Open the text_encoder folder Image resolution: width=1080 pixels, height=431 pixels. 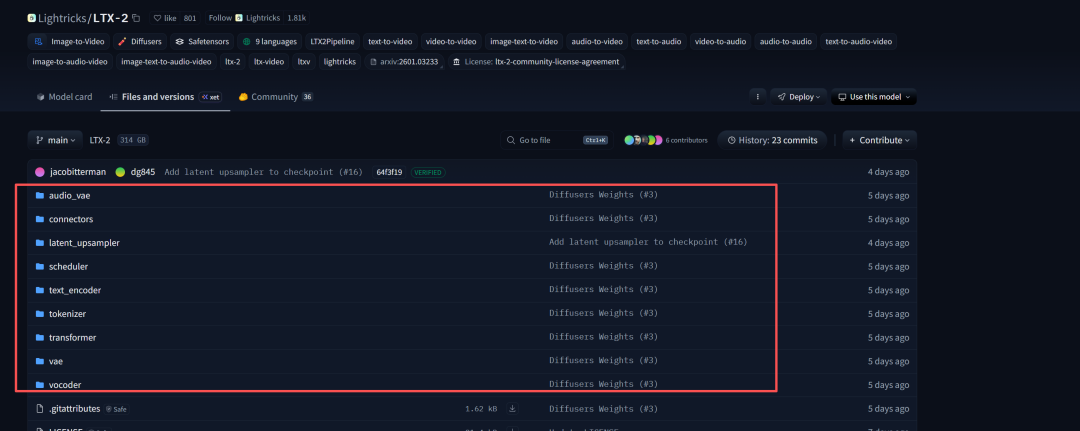[75, 291]
